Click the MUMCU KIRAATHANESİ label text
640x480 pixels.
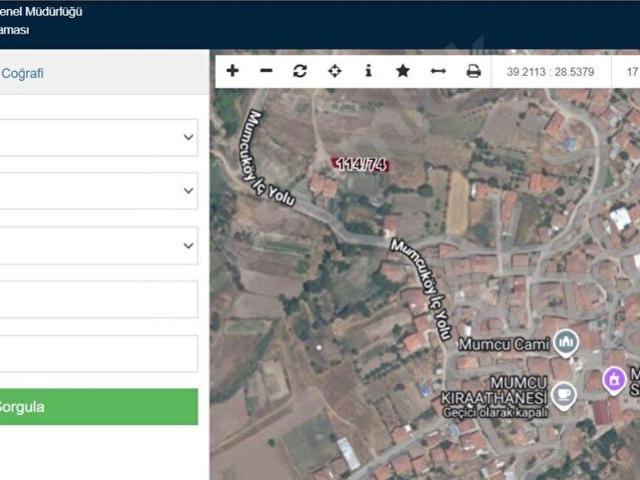(x=494, y=390)
